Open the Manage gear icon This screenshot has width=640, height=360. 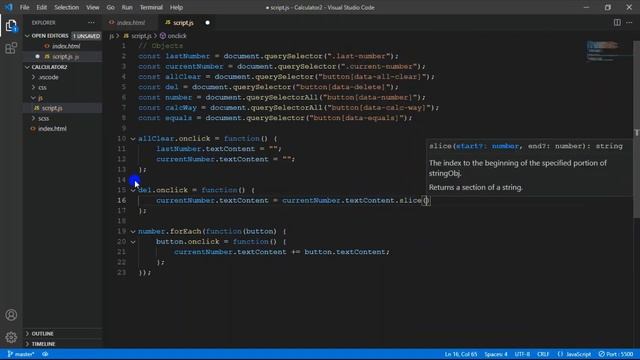pyautogui.click(x=11, y=337)
